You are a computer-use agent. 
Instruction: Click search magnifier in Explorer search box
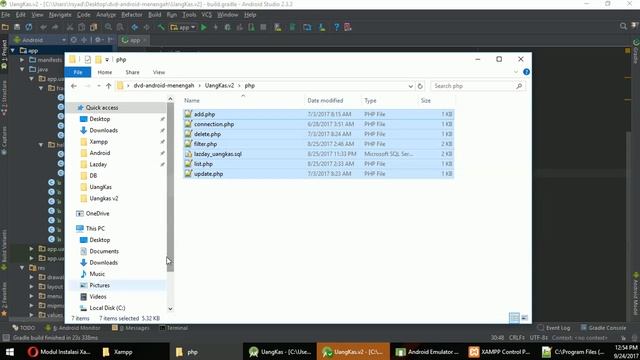[x=519, y=86]
